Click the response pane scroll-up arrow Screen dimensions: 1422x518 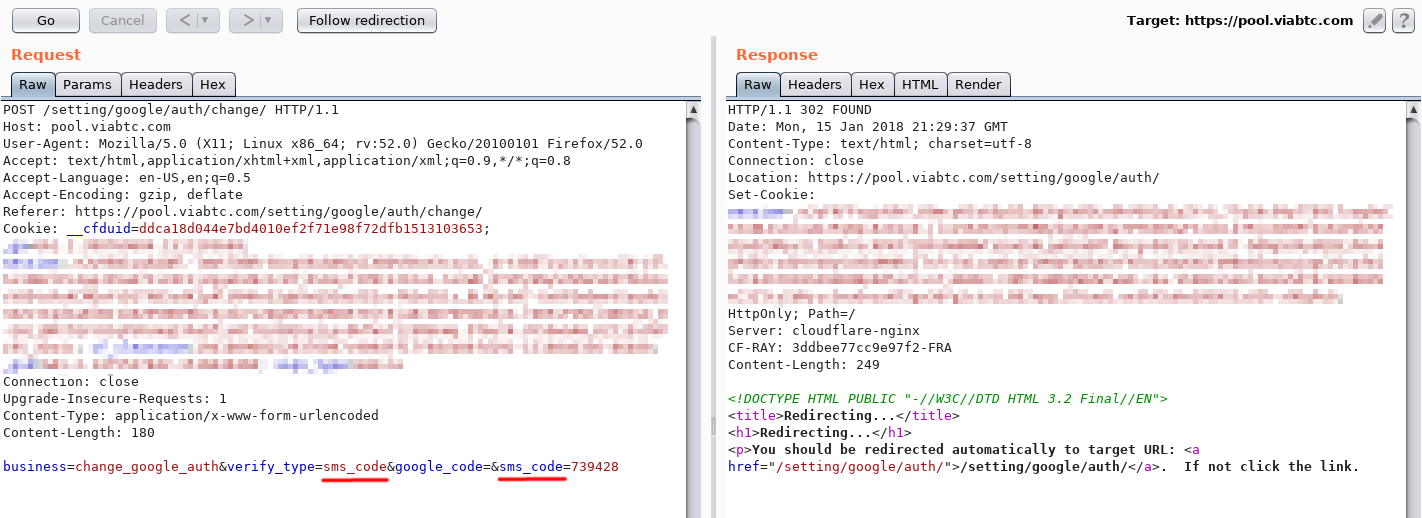click(1414, 108)
